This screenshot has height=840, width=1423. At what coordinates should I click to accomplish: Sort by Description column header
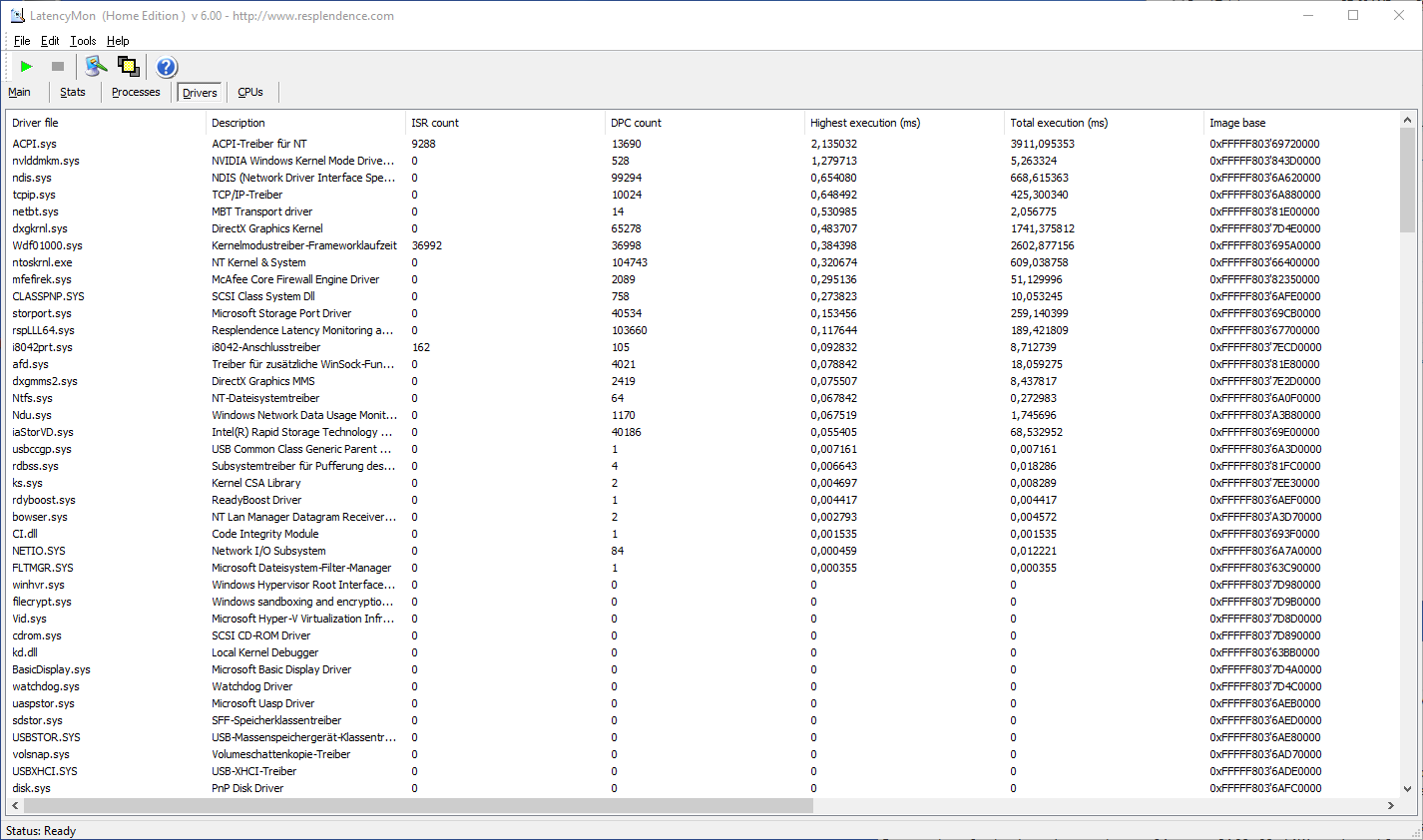pyautogui.click(x=305, y=123)
